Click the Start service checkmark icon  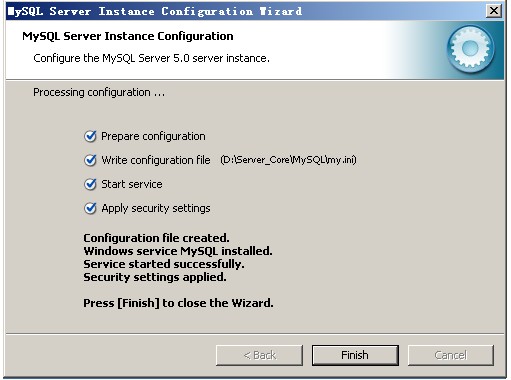pos(90,184)
